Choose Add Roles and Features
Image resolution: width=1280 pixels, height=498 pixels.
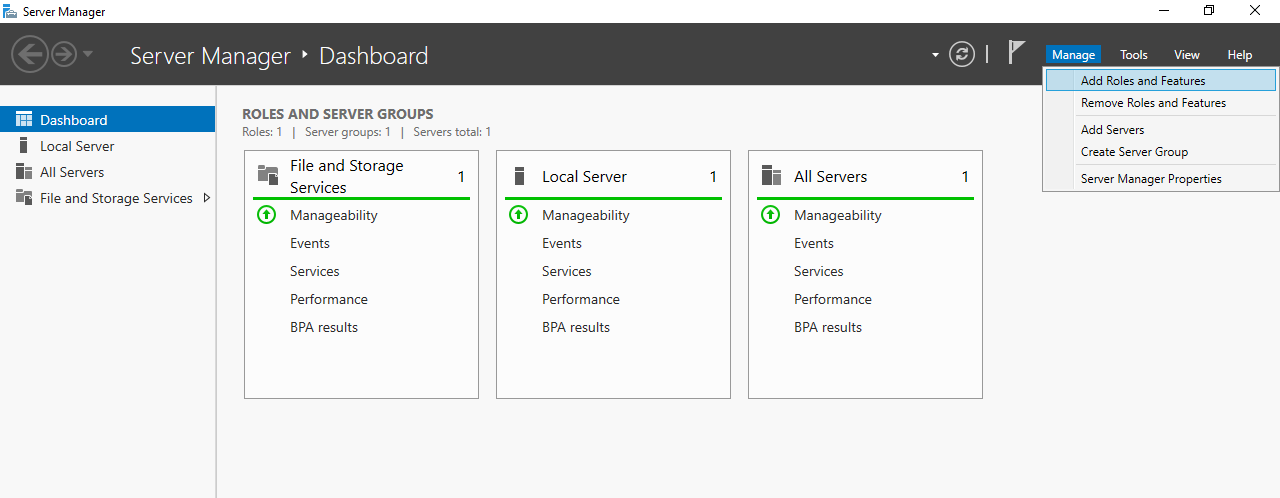1161,81
